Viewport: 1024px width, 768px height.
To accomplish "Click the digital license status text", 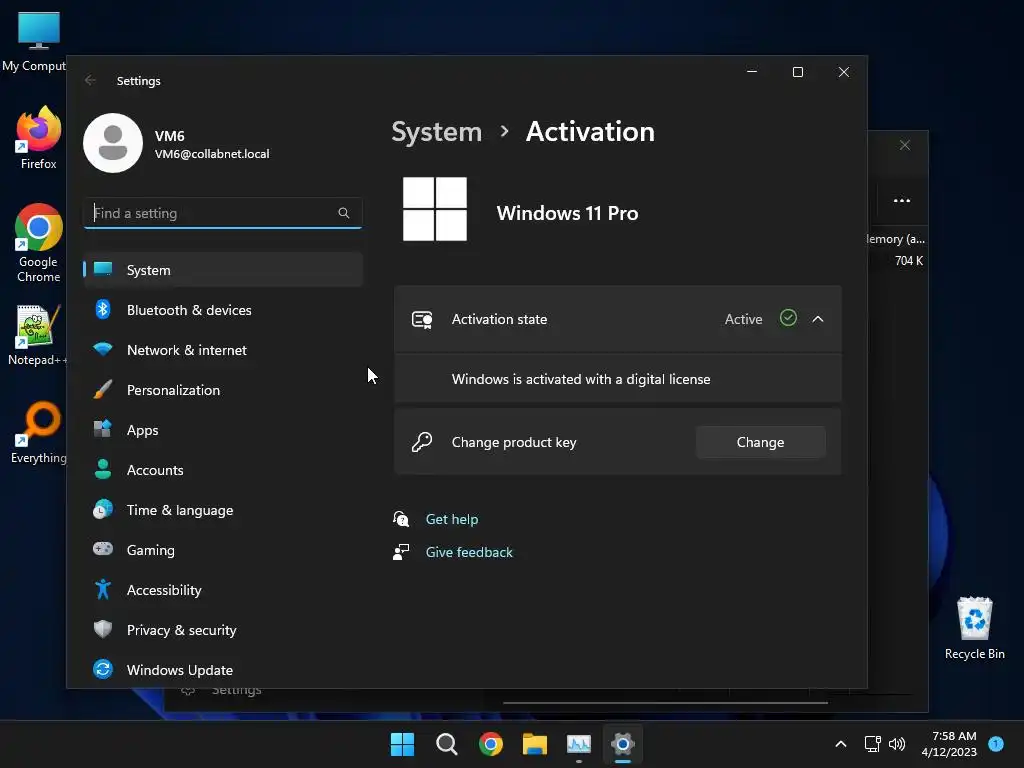I will point(581,379).
